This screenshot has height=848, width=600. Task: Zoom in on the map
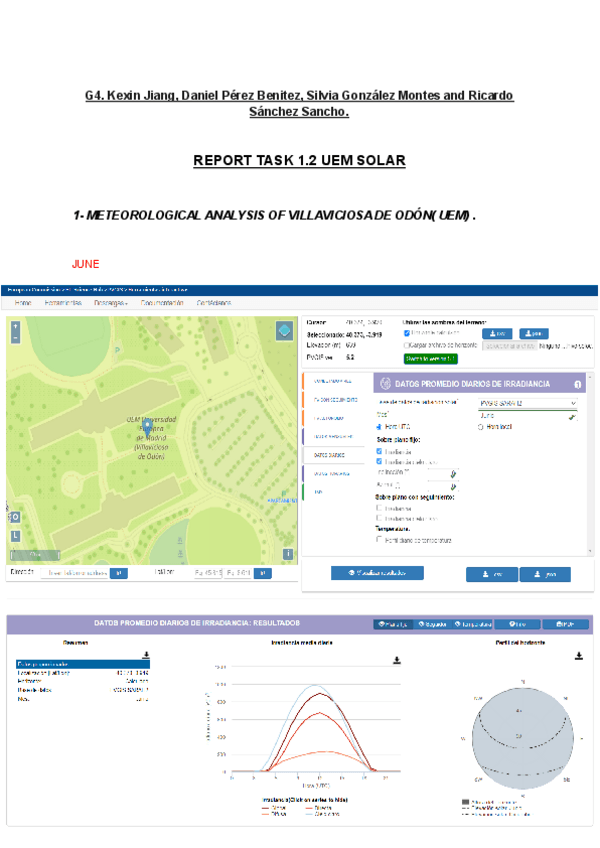[x=16, y=326]
